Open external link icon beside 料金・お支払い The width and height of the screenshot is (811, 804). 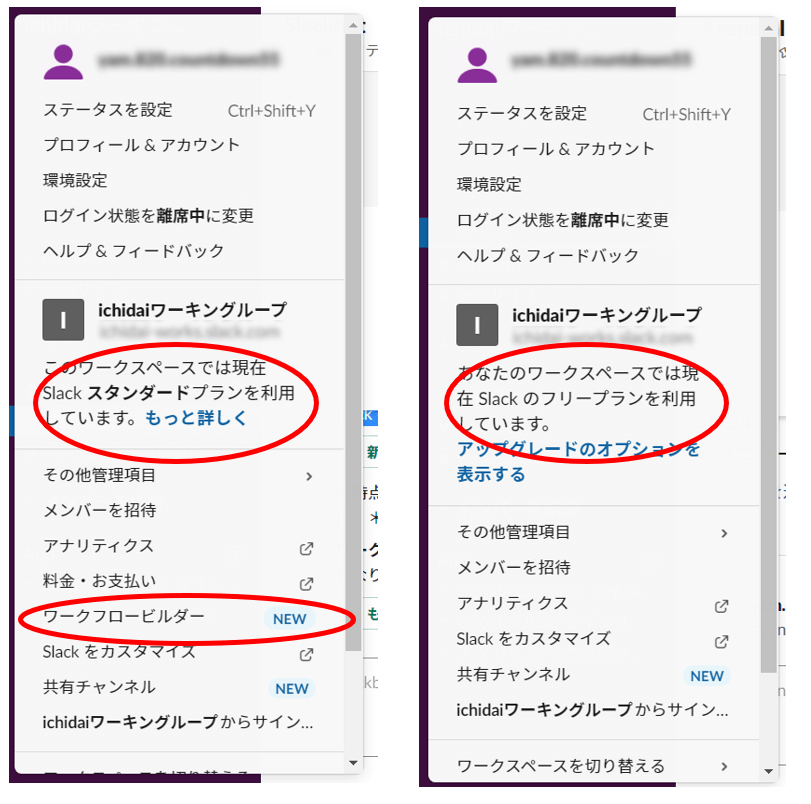[x=307, y=584]
